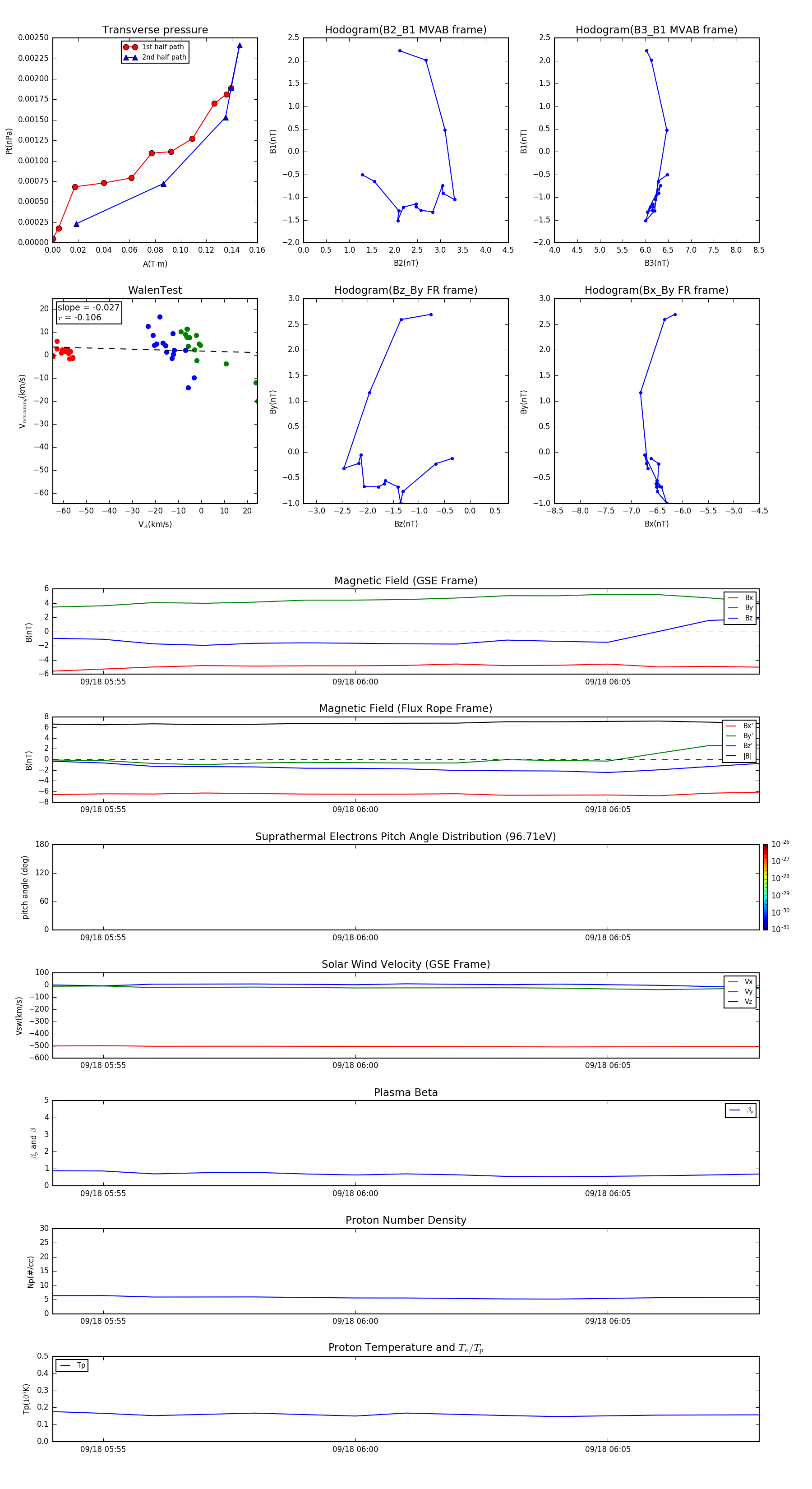The width and height of the screenshot is (812, 1489).
Task: Click the 'Proton Temperature and Te/Tp' title
Action: tap(406, 1348)
